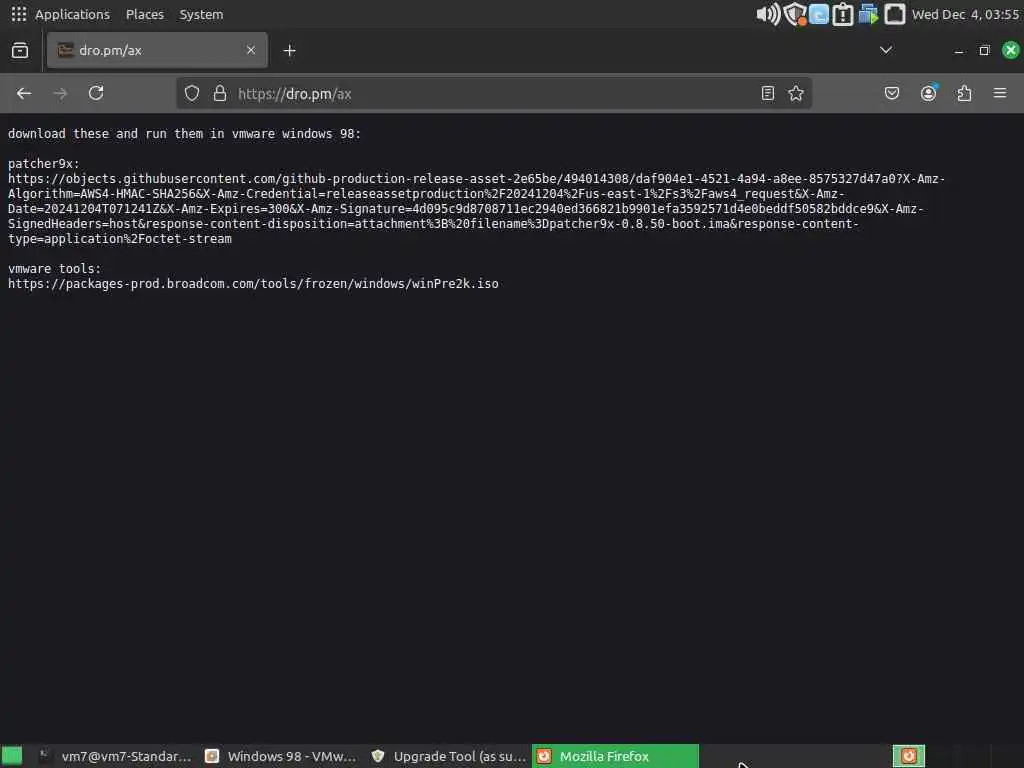Click the blue chat tray icon
Screen dimensions: 1024x768
click(819, 14)
